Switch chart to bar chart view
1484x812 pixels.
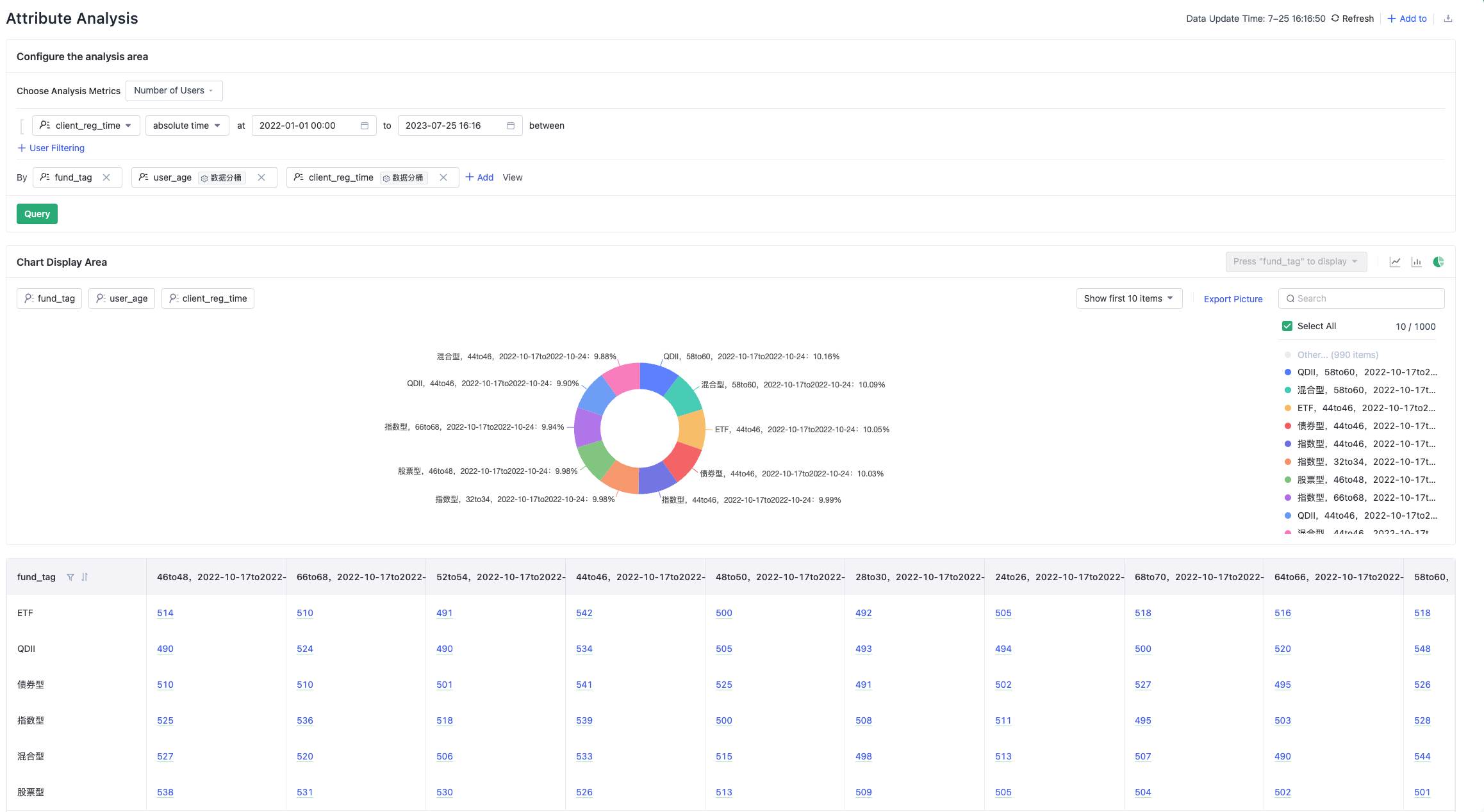coord(1416,261)
